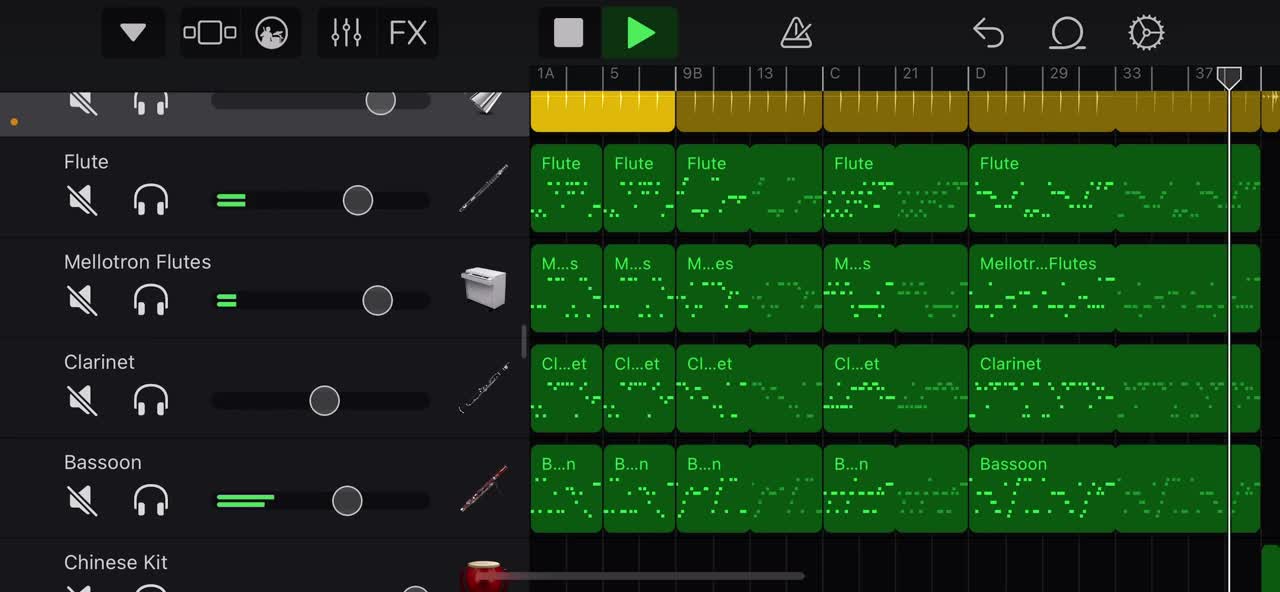
Task: Solo the Bassoon track
Action: pos(151,500)
